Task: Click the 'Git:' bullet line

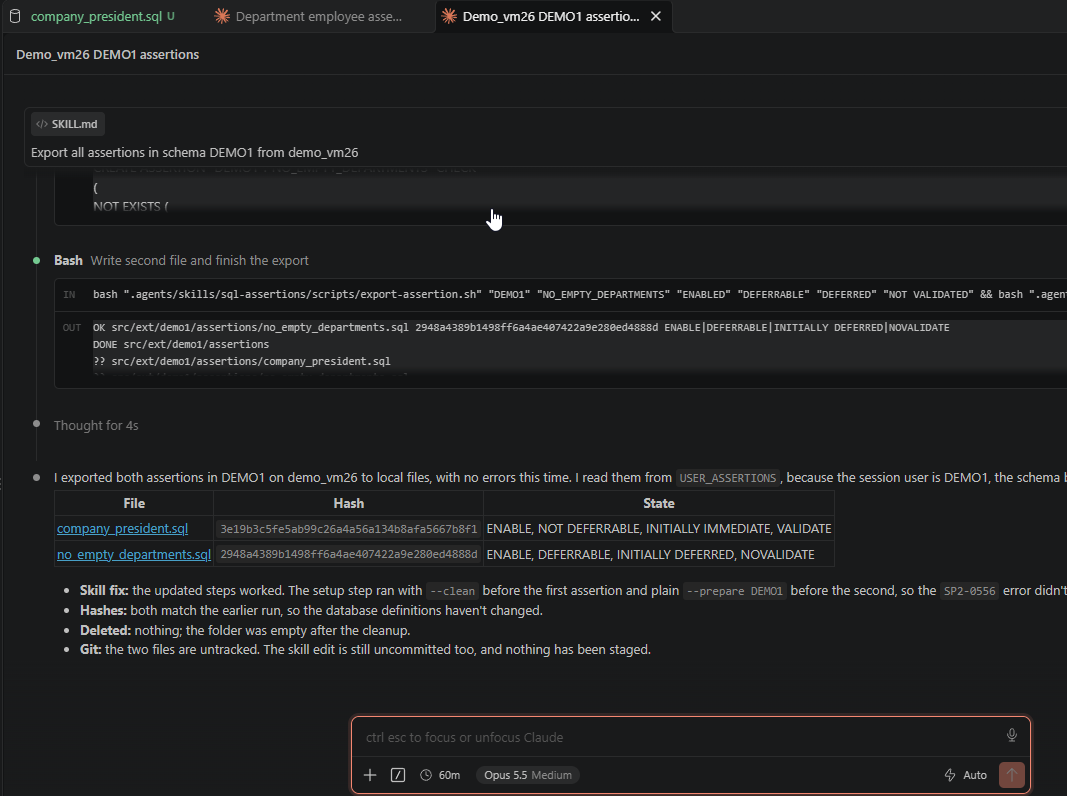Action: (x=365, y=650)
